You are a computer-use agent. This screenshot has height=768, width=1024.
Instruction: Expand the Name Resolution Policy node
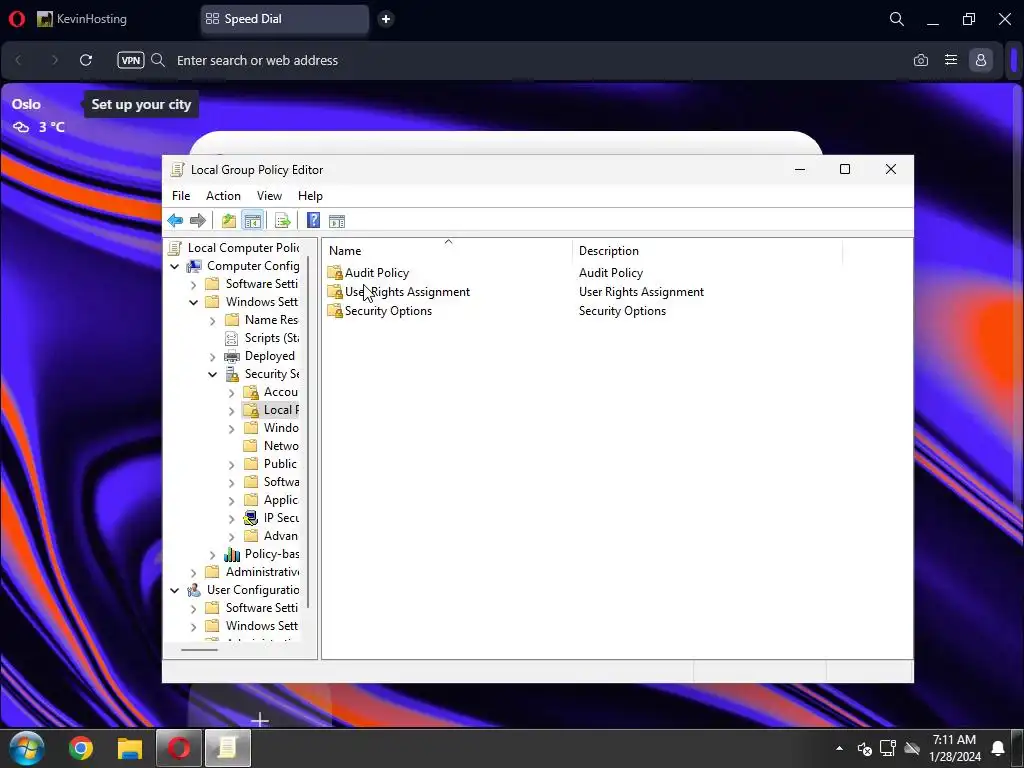coord(212,321)
